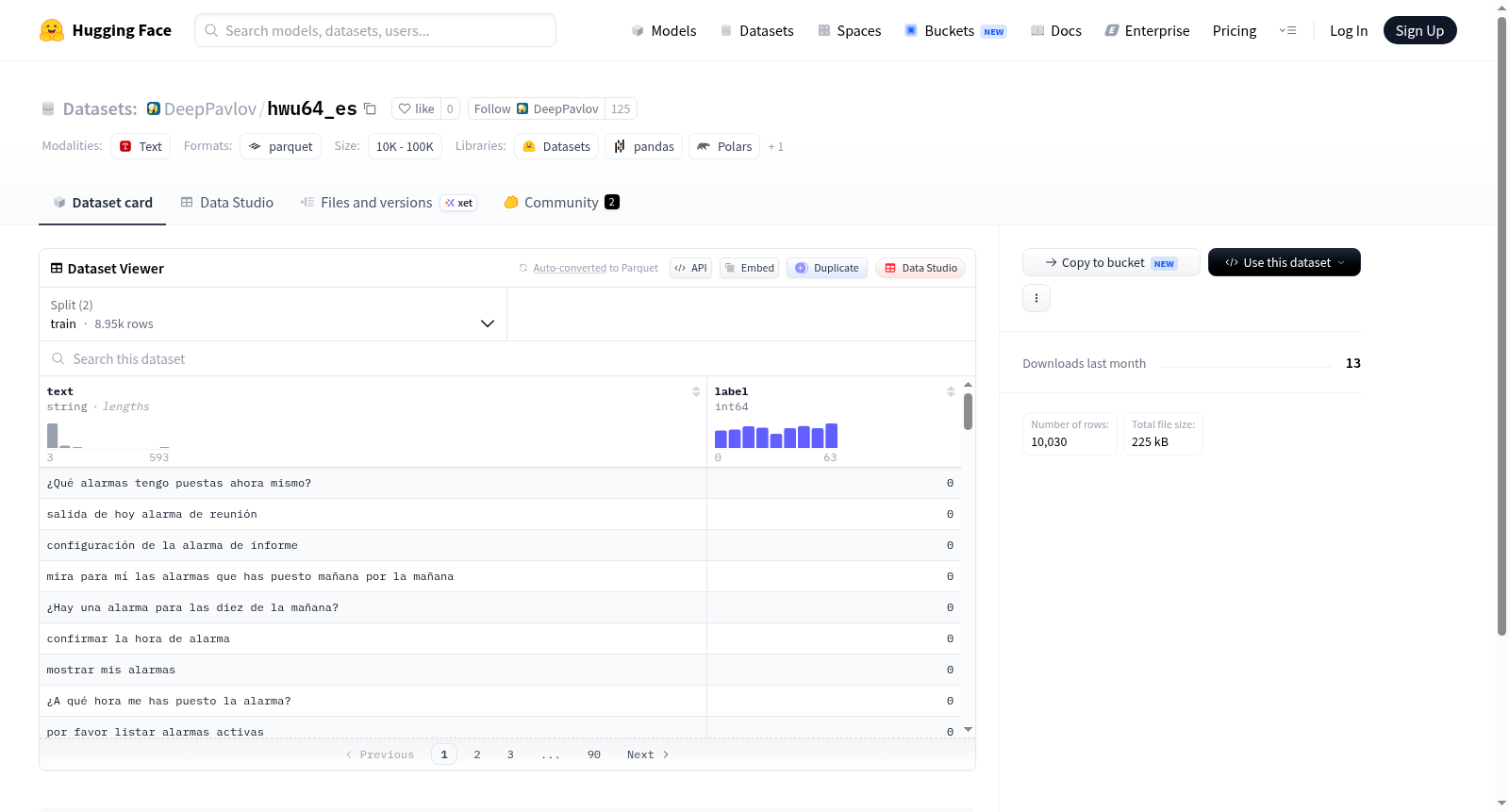Open the API button in viewer

pos(690,268)
